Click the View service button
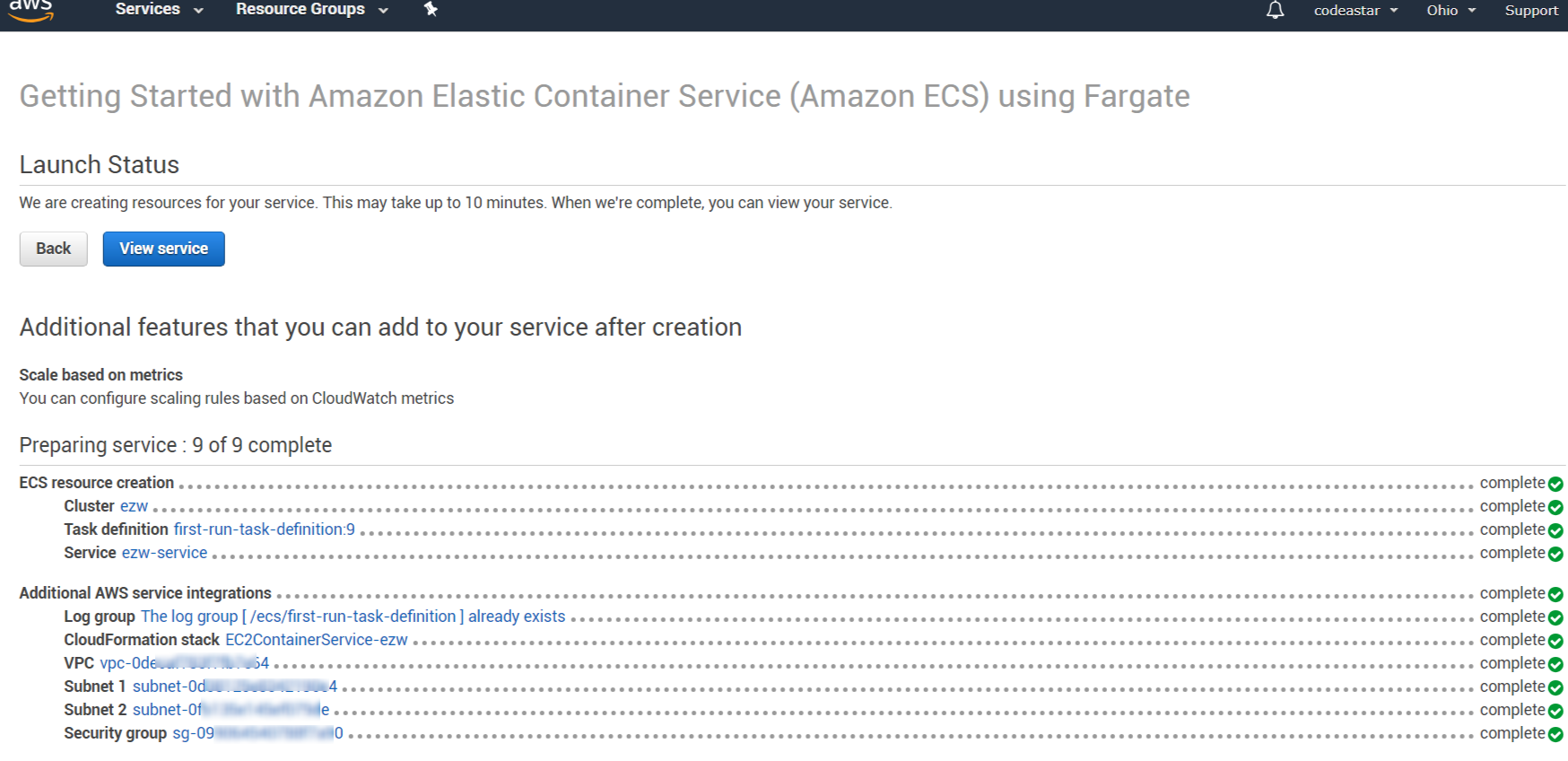 (163, 249)
